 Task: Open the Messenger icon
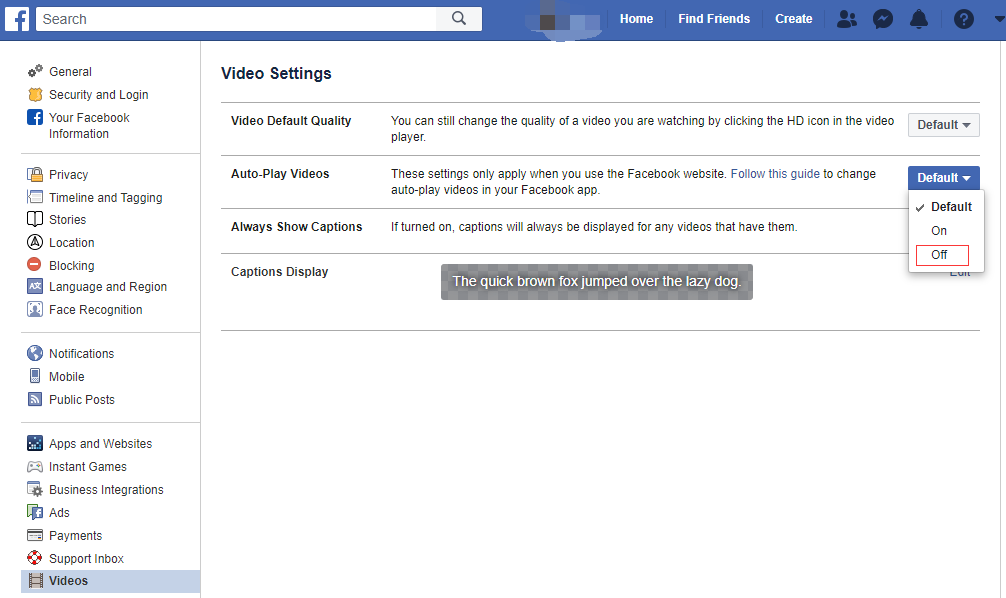click(883, 19)
